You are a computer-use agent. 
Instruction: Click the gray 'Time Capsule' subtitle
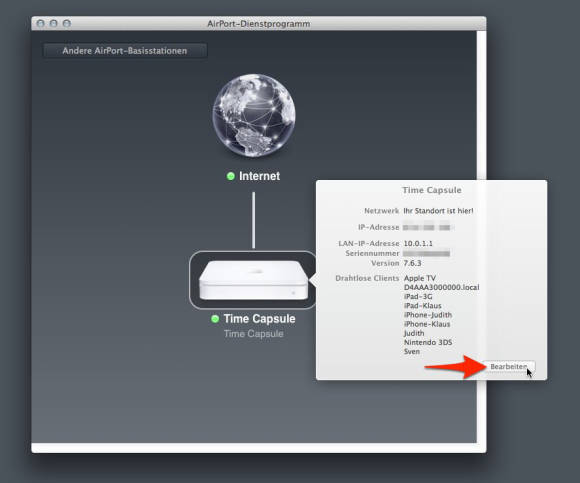pyautogui.click(x=253, y=334)
